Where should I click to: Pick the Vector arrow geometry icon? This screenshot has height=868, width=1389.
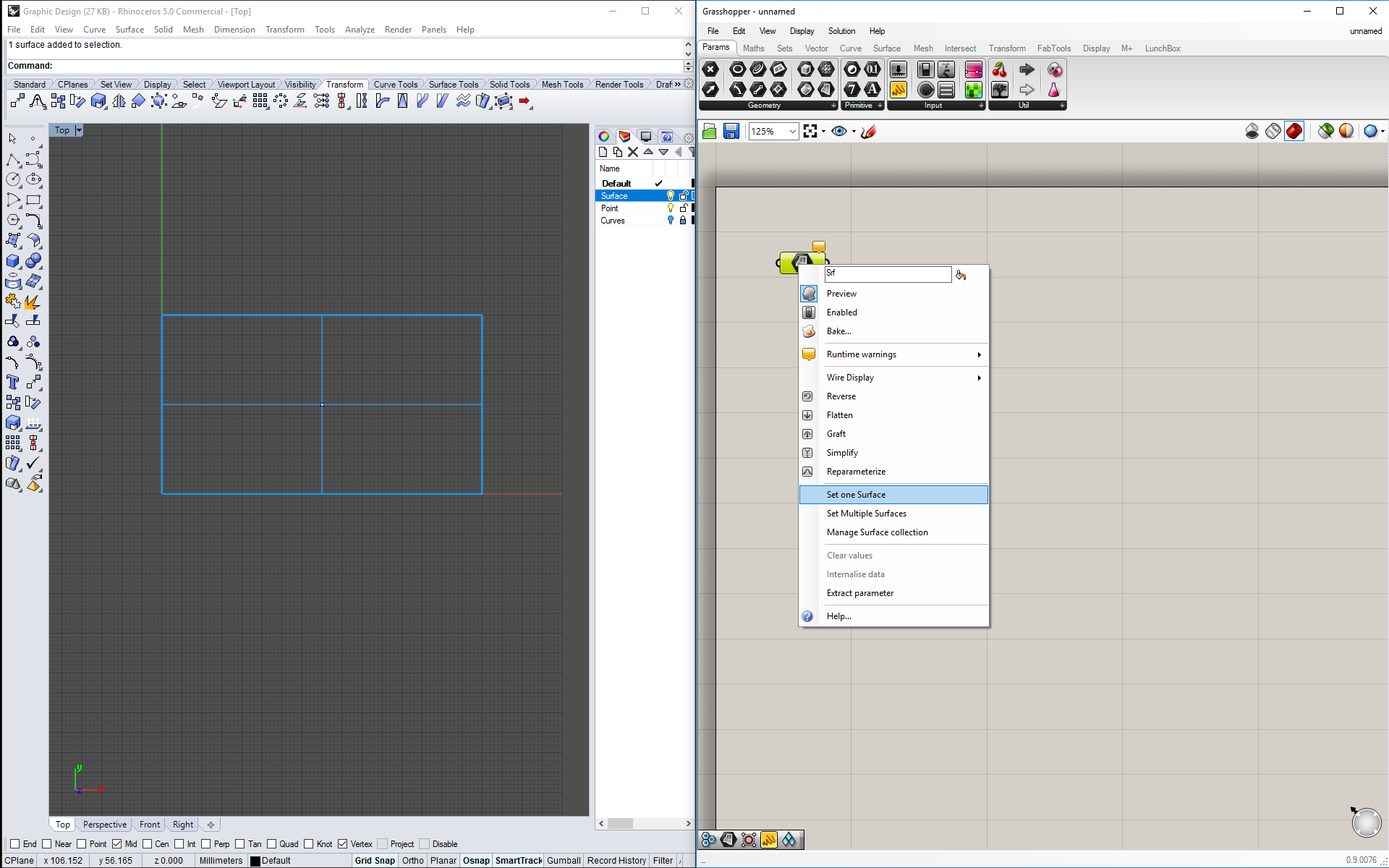711,90
